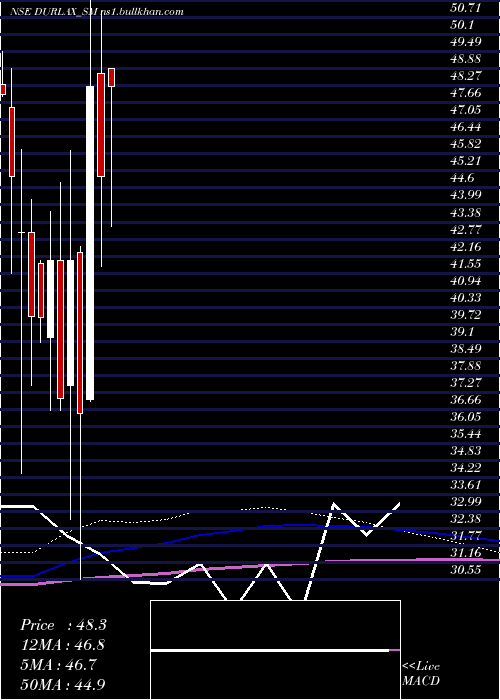Click the 32.99 price axis label
The height and width of the screenshot is (700, 500).
[x=466, y=502]
